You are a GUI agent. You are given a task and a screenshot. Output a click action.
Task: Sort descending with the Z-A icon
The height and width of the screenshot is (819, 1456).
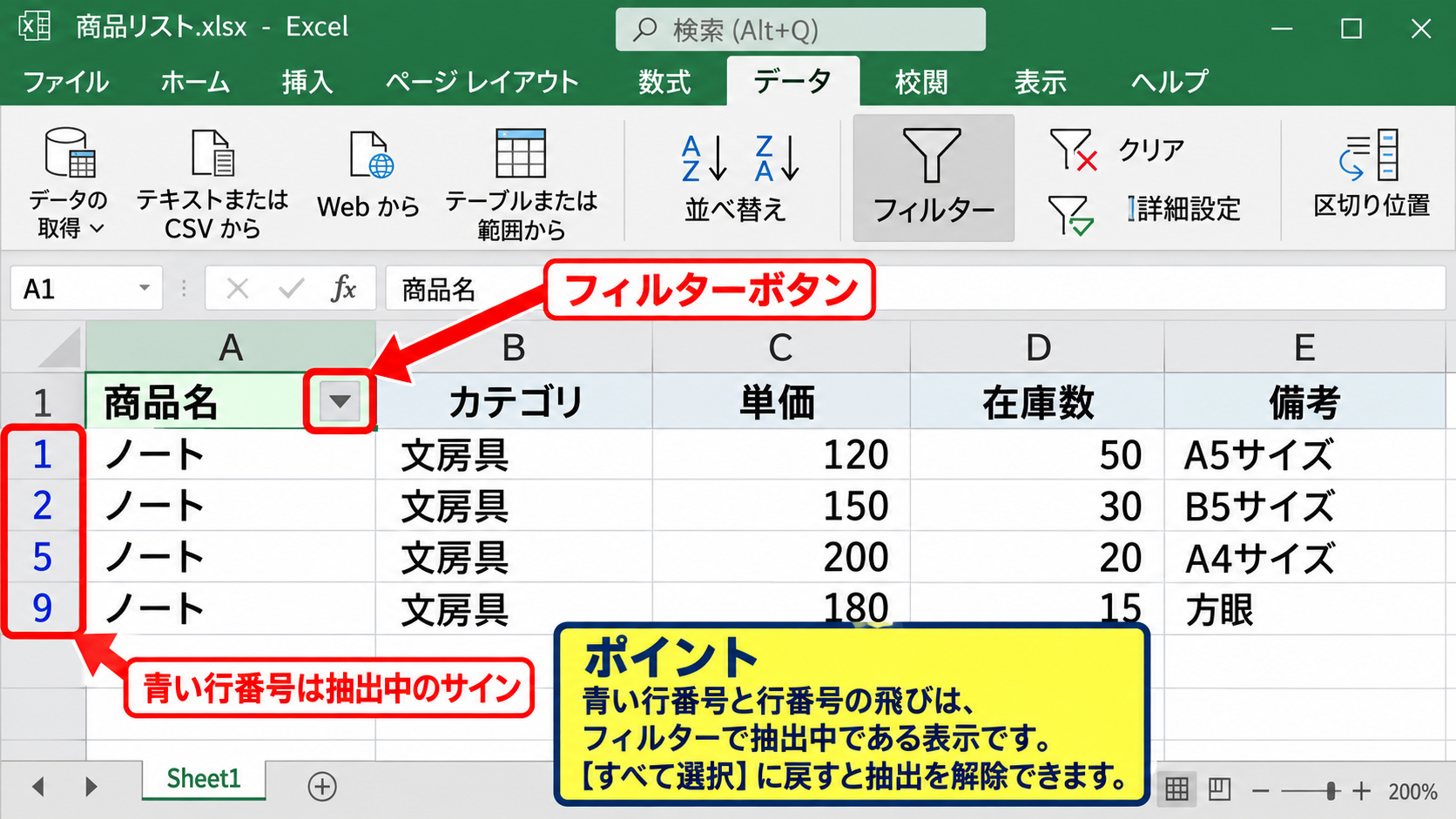(777, 158)
